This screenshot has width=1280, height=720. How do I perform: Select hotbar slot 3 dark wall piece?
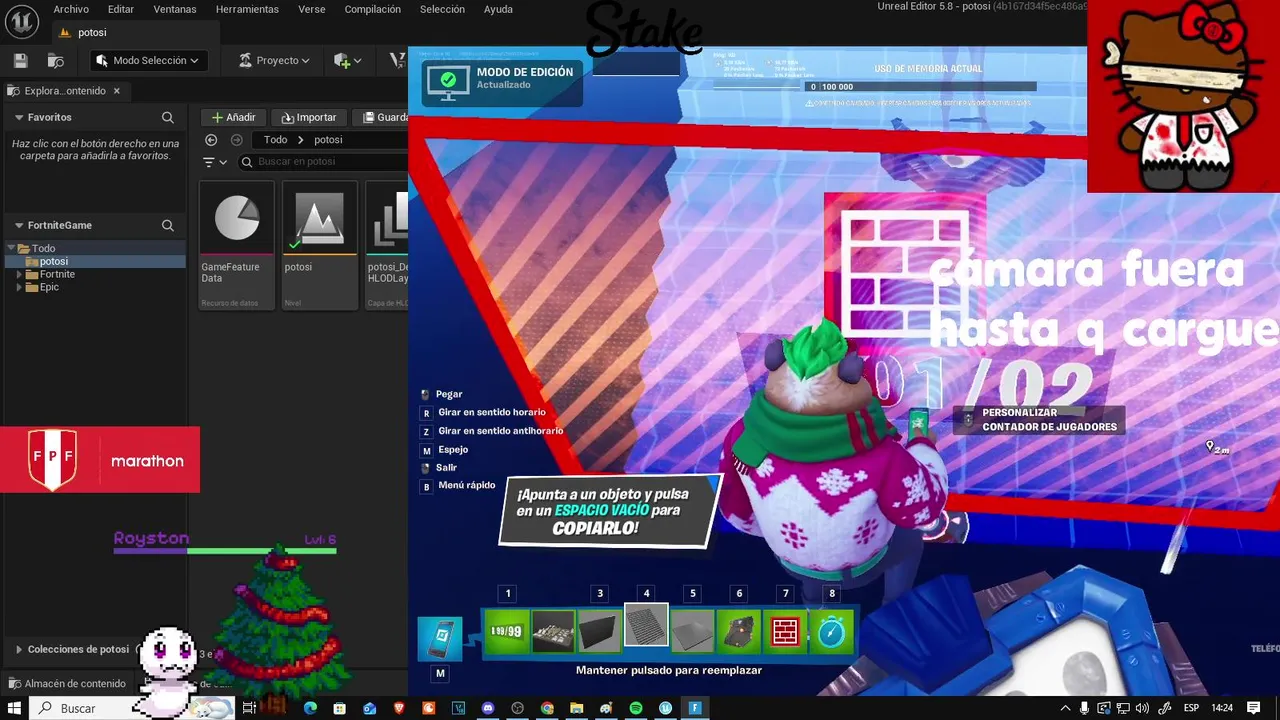click(599, 632)
